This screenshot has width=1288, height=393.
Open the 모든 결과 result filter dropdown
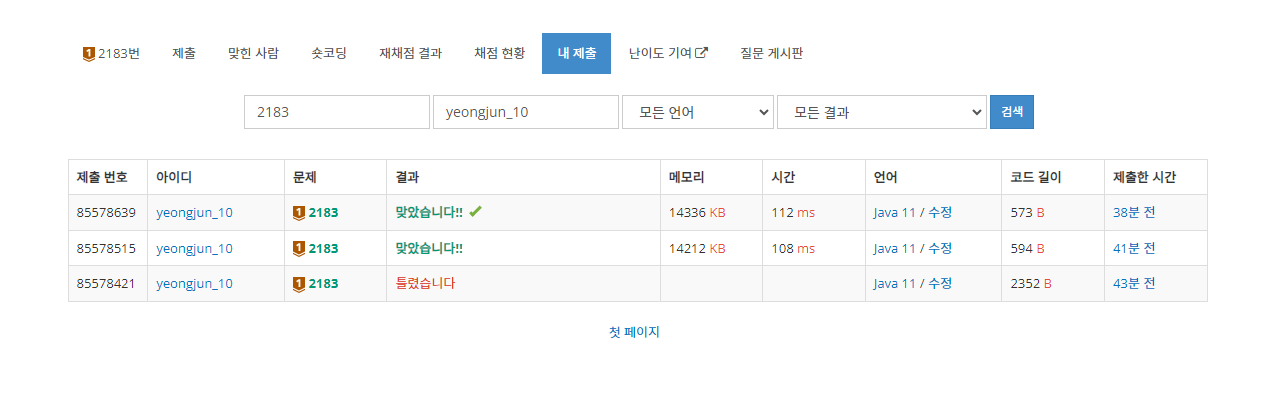[x=882, y=112]
